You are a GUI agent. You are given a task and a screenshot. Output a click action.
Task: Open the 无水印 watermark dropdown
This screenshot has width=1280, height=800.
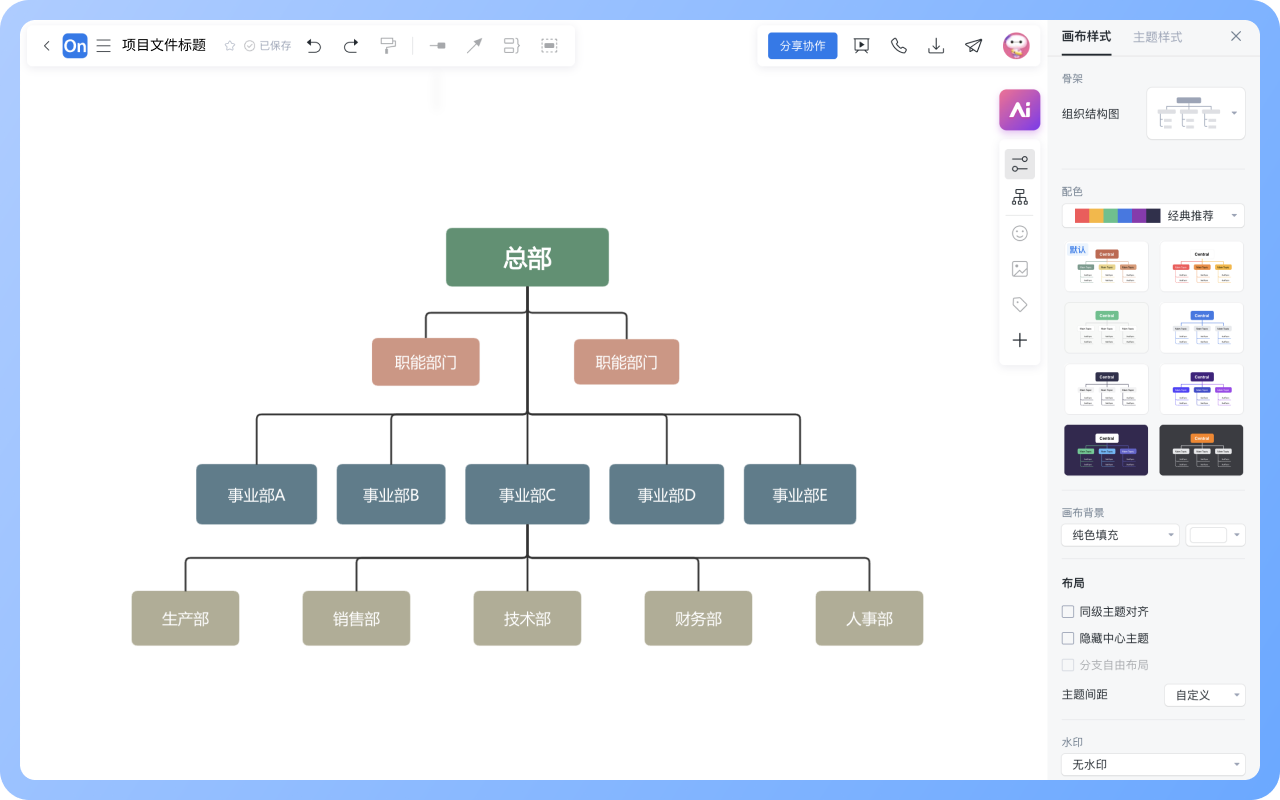pyautogui.click(x=1153, y=765)
